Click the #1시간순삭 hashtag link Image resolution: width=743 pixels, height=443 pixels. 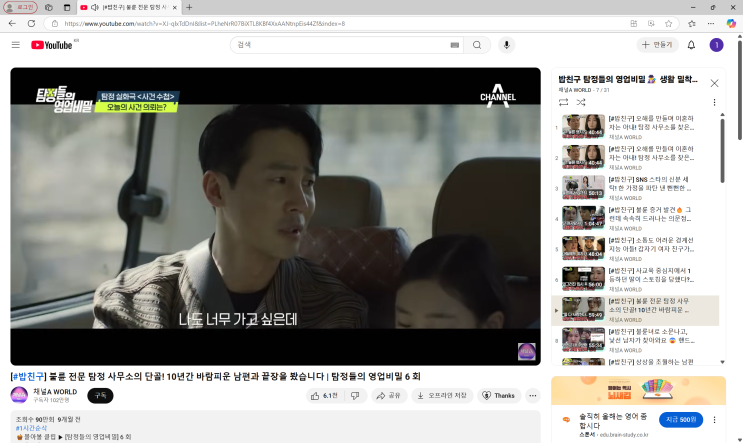(x=31, y=428)
